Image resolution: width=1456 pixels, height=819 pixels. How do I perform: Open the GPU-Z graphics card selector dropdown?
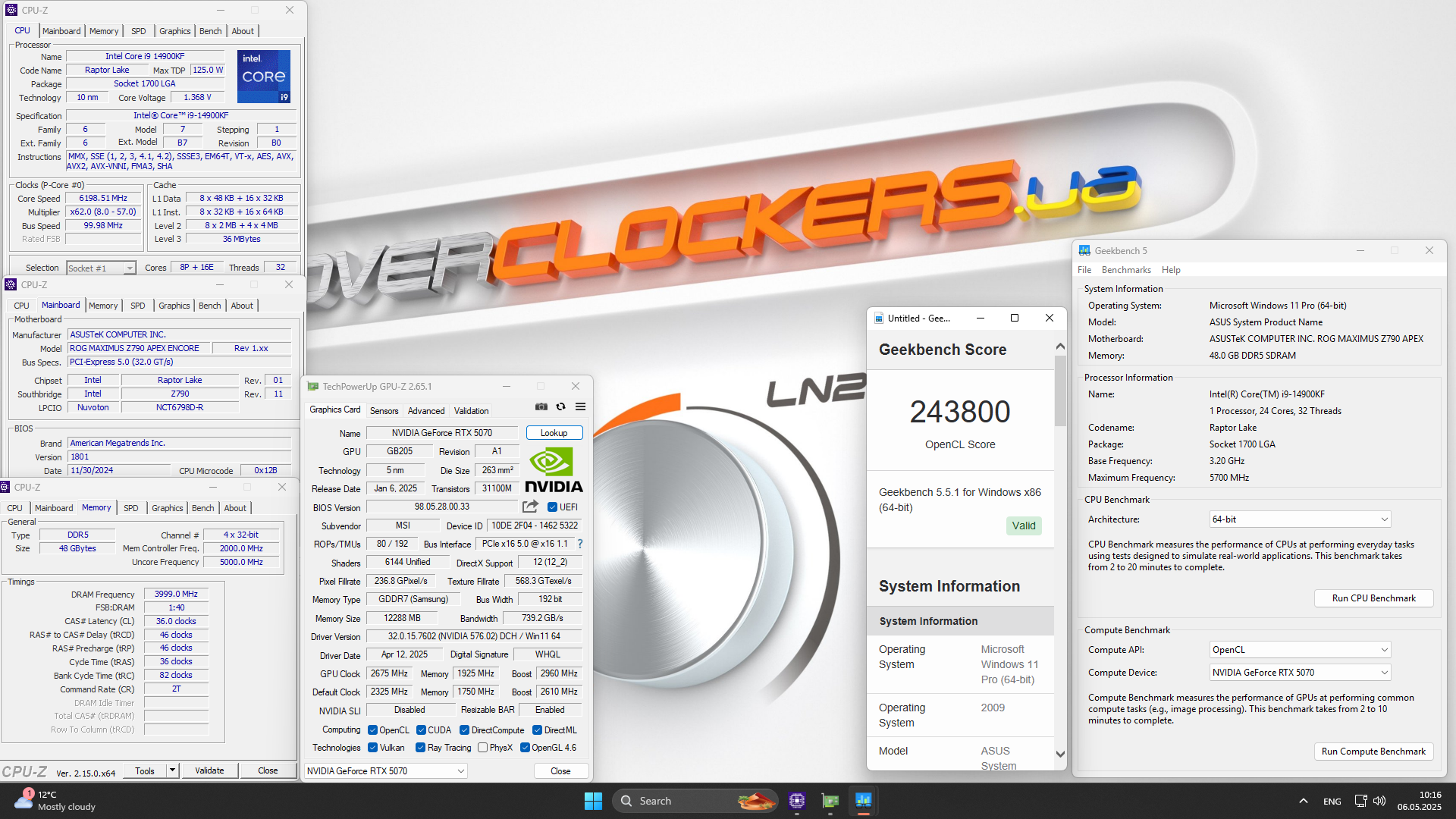coord(385,771)
